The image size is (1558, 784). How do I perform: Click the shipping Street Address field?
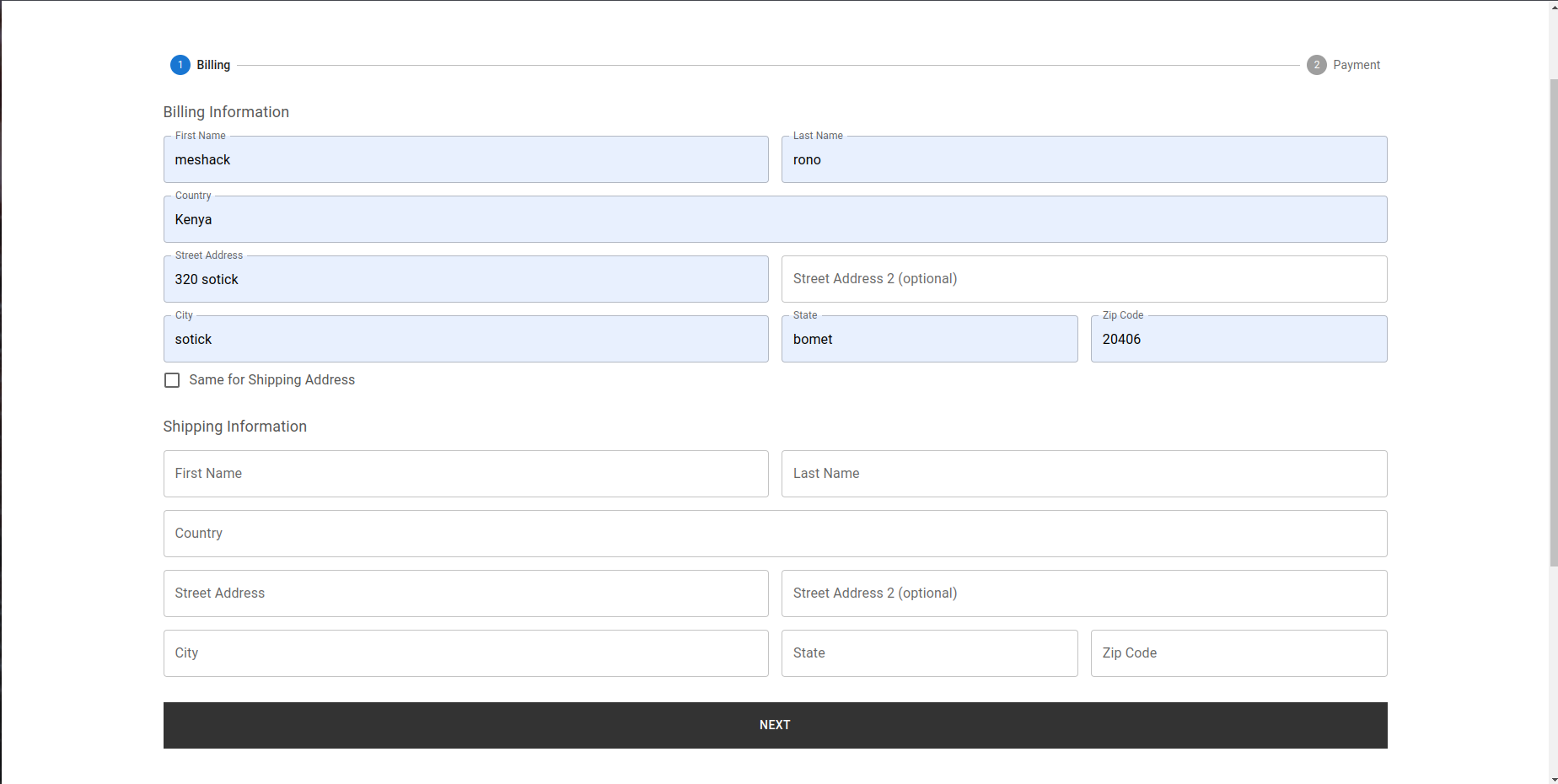465,593
